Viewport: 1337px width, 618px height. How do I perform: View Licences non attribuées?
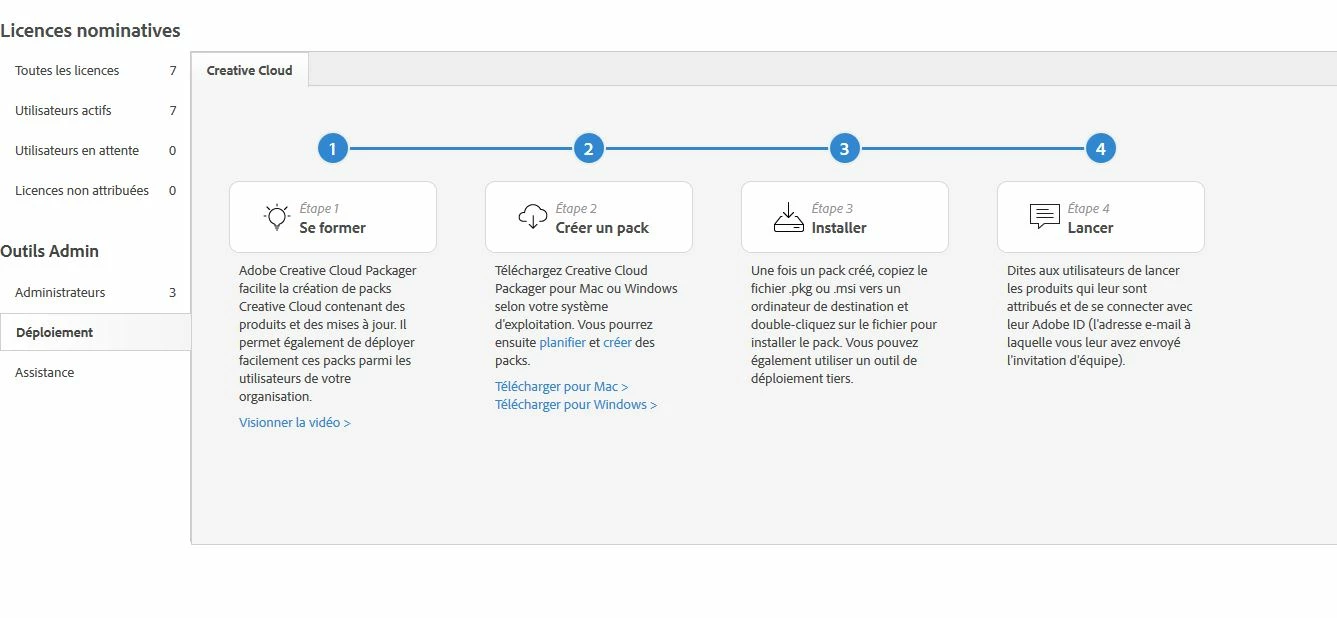(x=95, y=190)
